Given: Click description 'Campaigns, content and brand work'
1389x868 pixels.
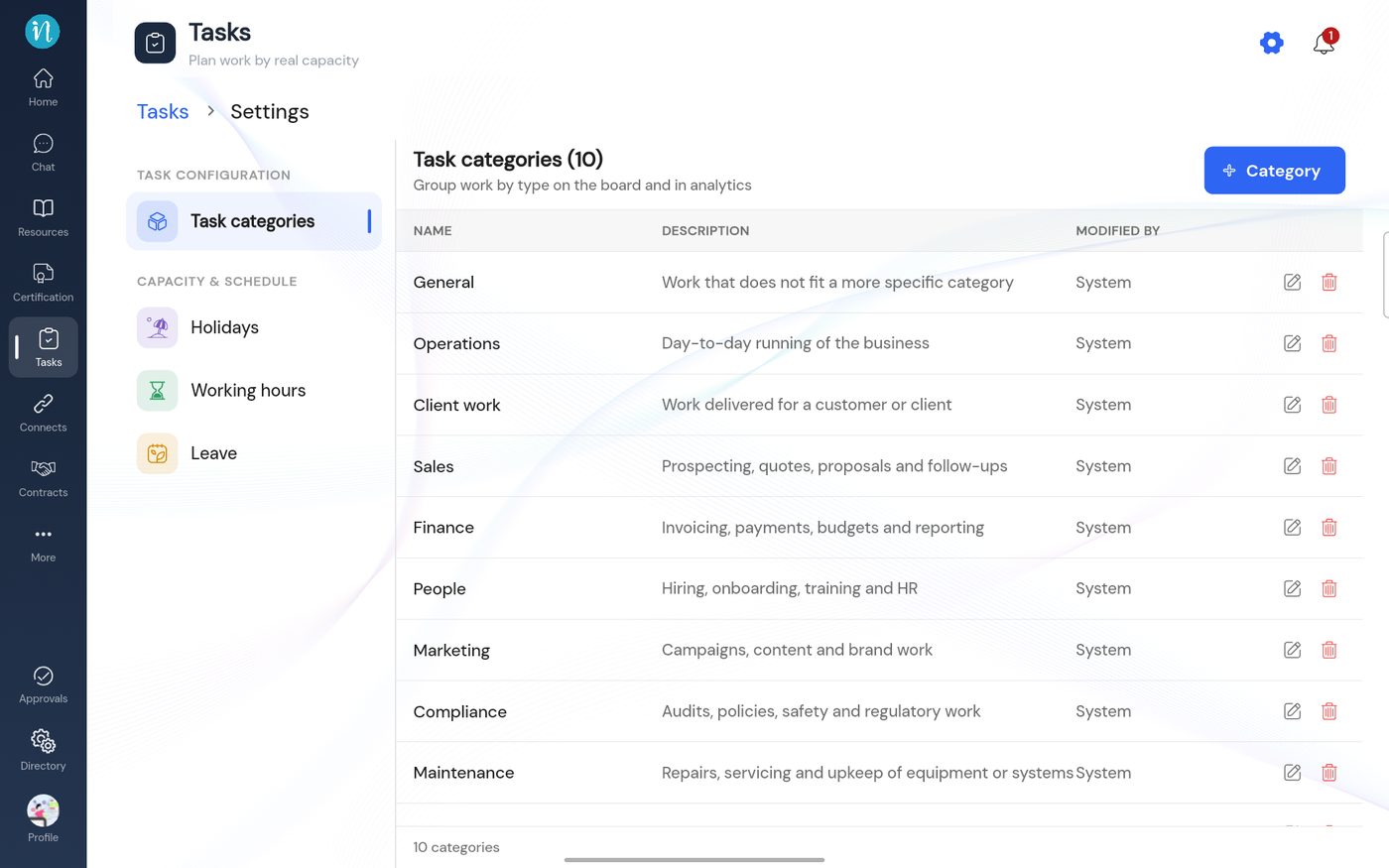Looking at the screenshot, I should (x=797, y=650).
